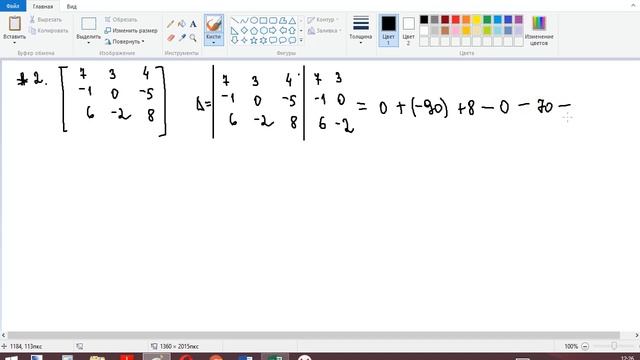Pick the Color picker eyedropper tool
This screenshot has width=640, height=360.
coord(182,38)
